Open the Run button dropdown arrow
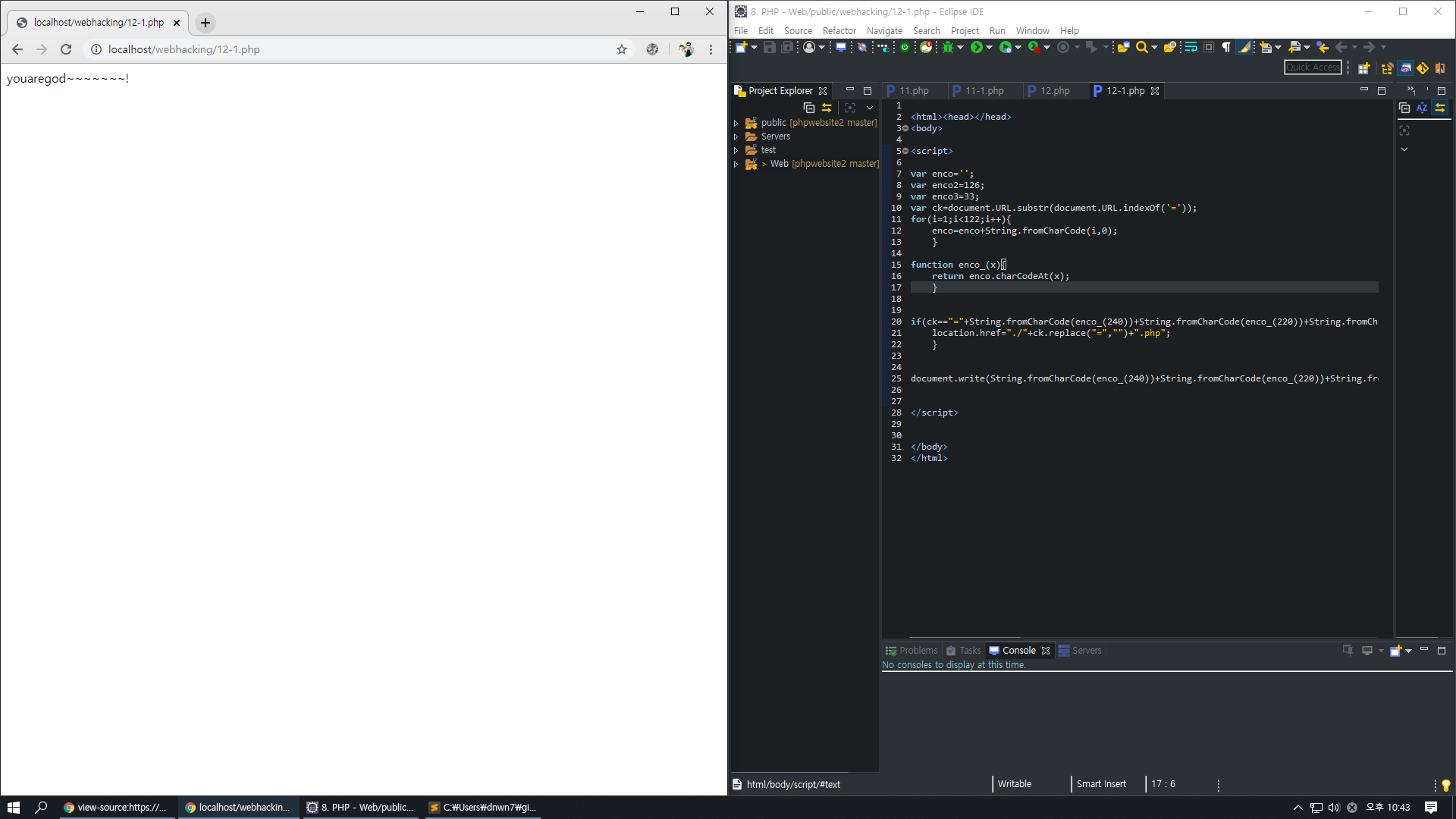Screen dimensions: 1456x819 (x=989, y=48)
